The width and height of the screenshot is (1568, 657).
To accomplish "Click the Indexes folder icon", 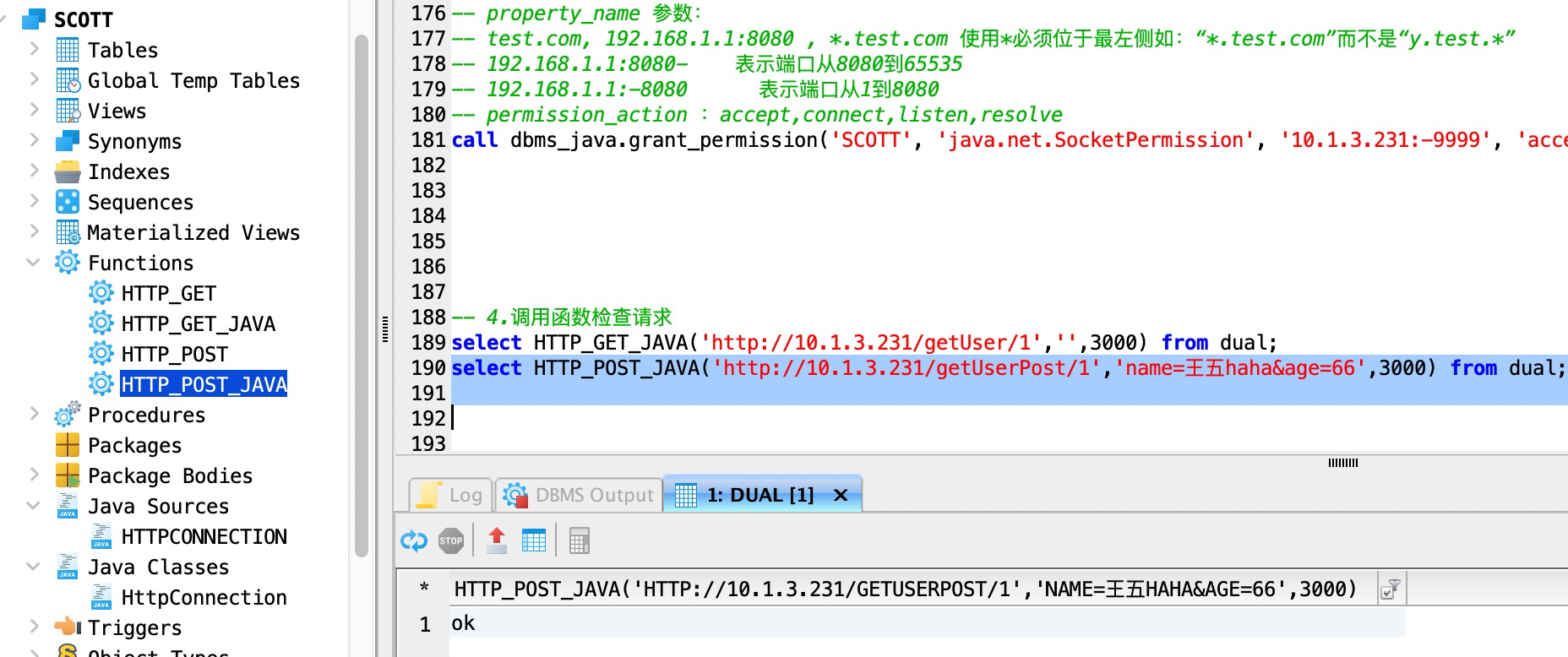I will (x=68, y=171).
